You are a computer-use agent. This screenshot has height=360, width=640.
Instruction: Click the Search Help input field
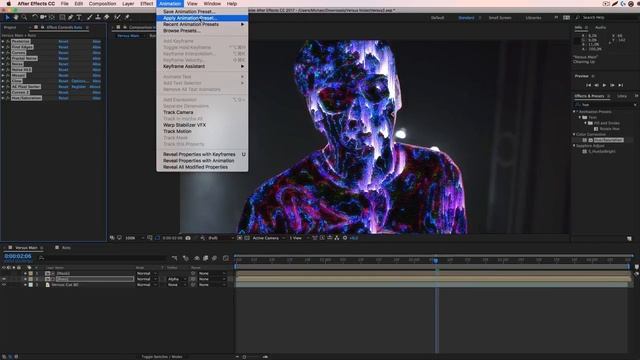tap(606, 18)
